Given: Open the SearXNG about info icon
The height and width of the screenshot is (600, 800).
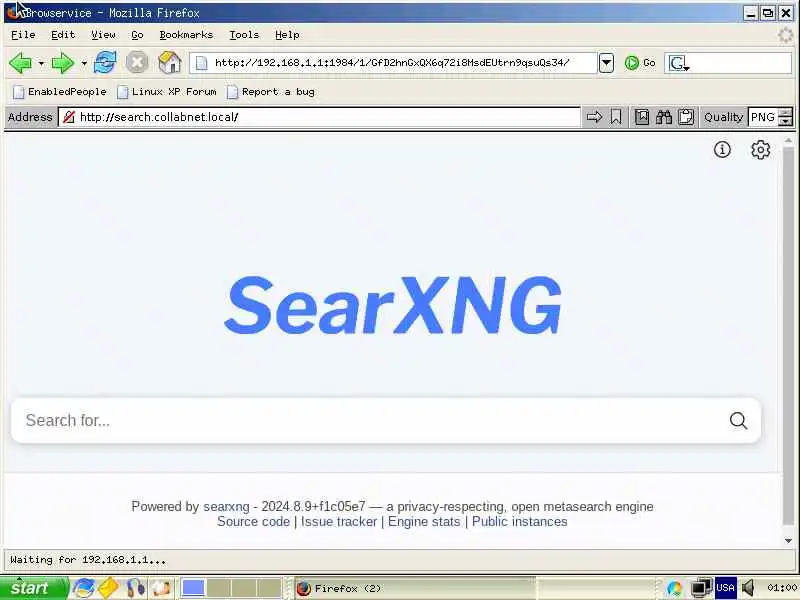Looking at the screenshot, I should pyautogui.click(x=722, y=149).
